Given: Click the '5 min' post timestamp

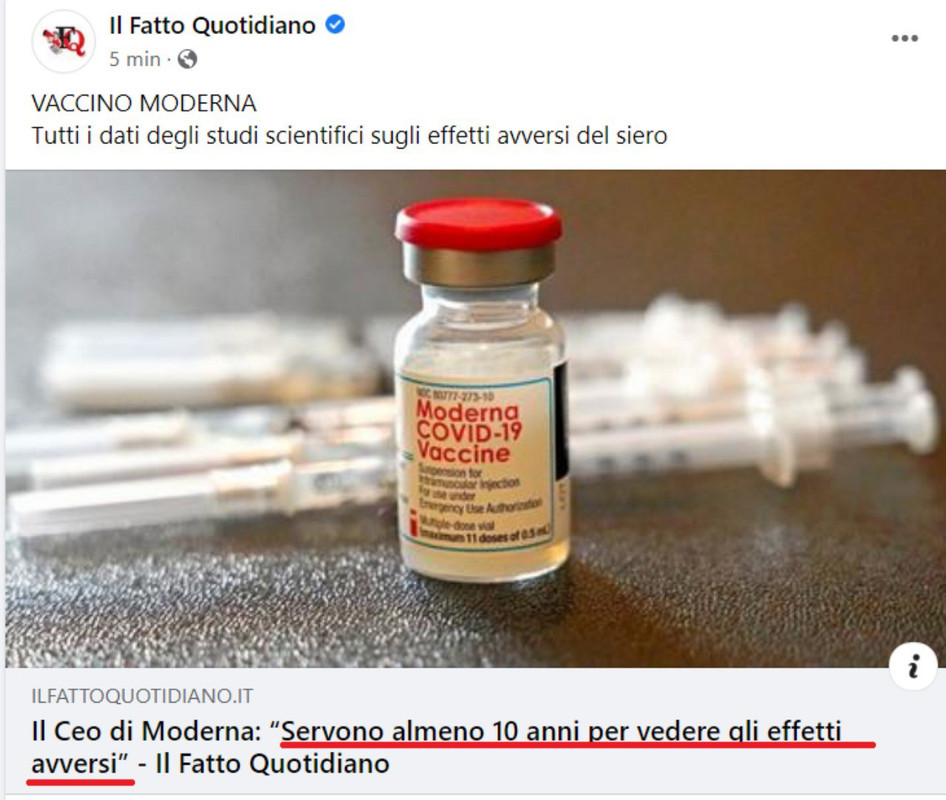Looking at the screenshot, I should tap(135, 59).
